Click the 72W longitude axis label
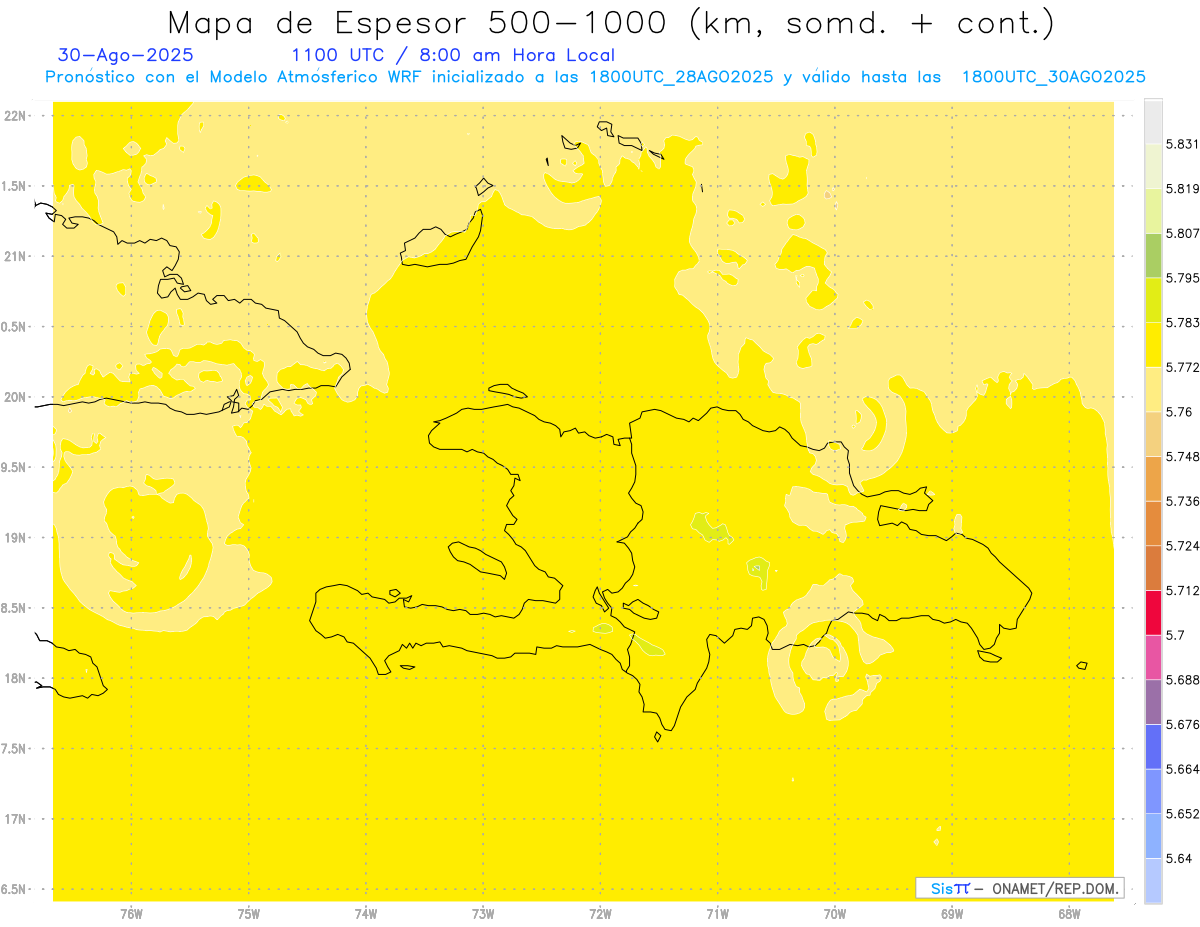 (600, 914)
